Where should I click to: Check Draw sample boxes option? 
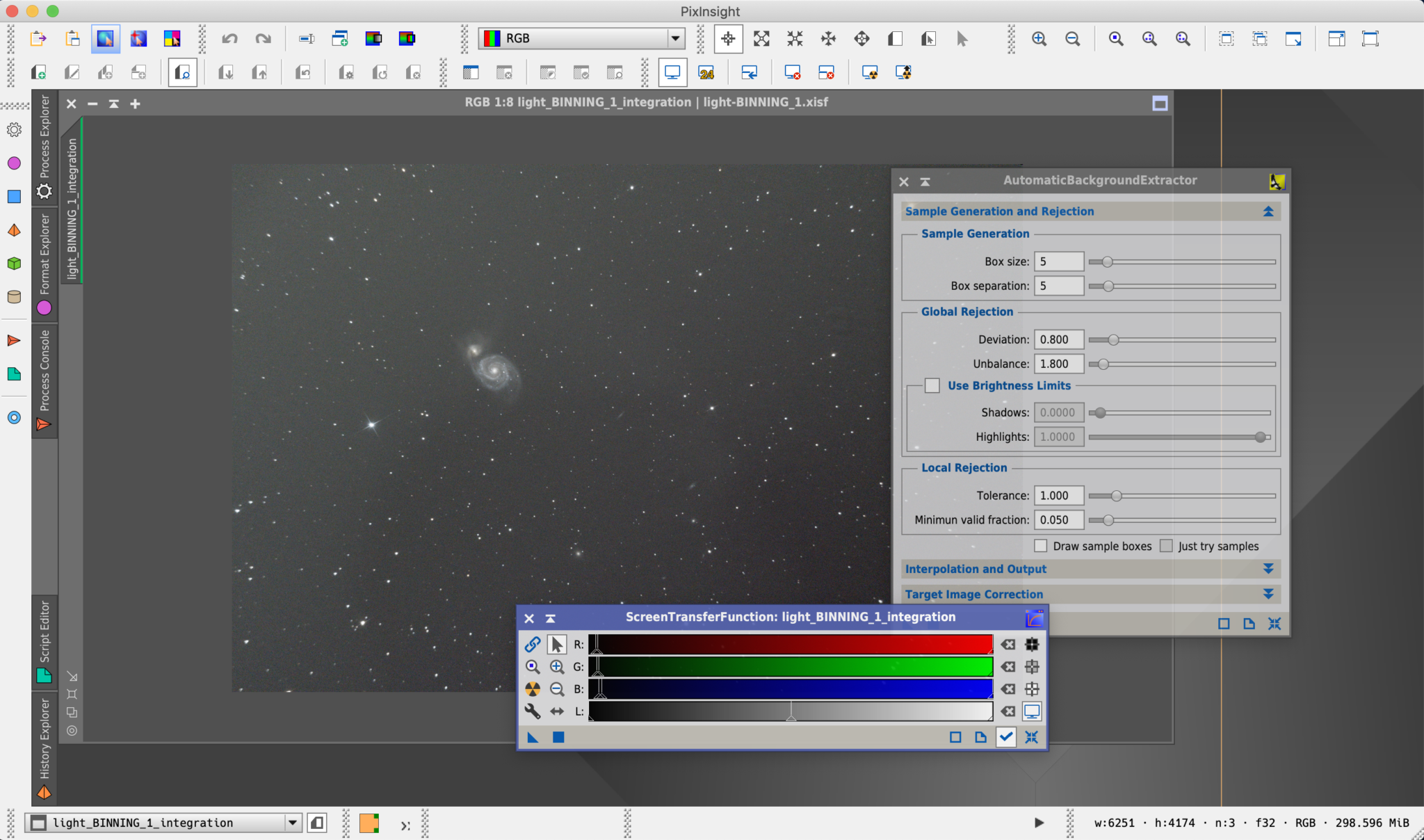point(1041,546)
